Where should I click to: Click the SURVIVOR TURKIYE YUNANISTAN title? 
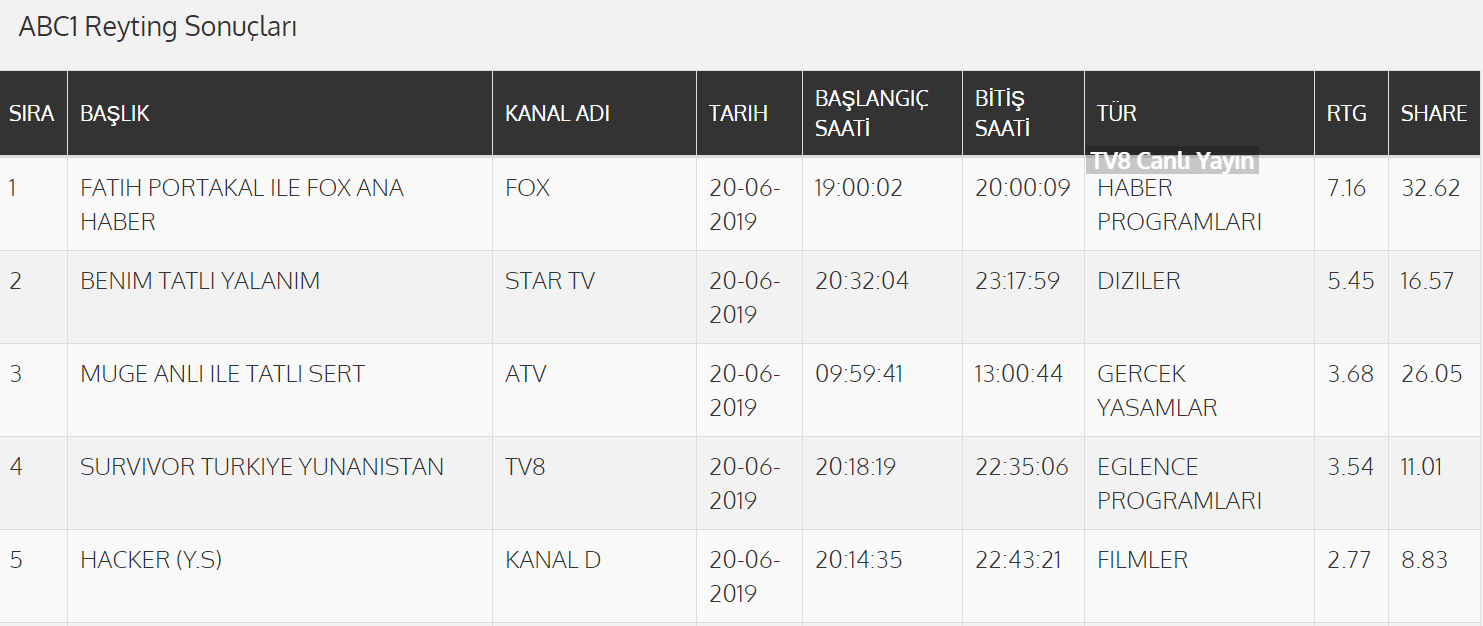click(x=262, y=467)
